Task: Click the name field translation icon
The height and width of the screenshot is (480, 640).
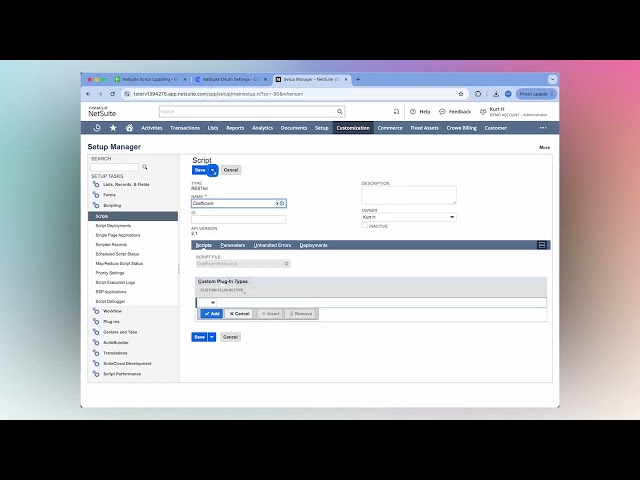Action: click(282, 203)
